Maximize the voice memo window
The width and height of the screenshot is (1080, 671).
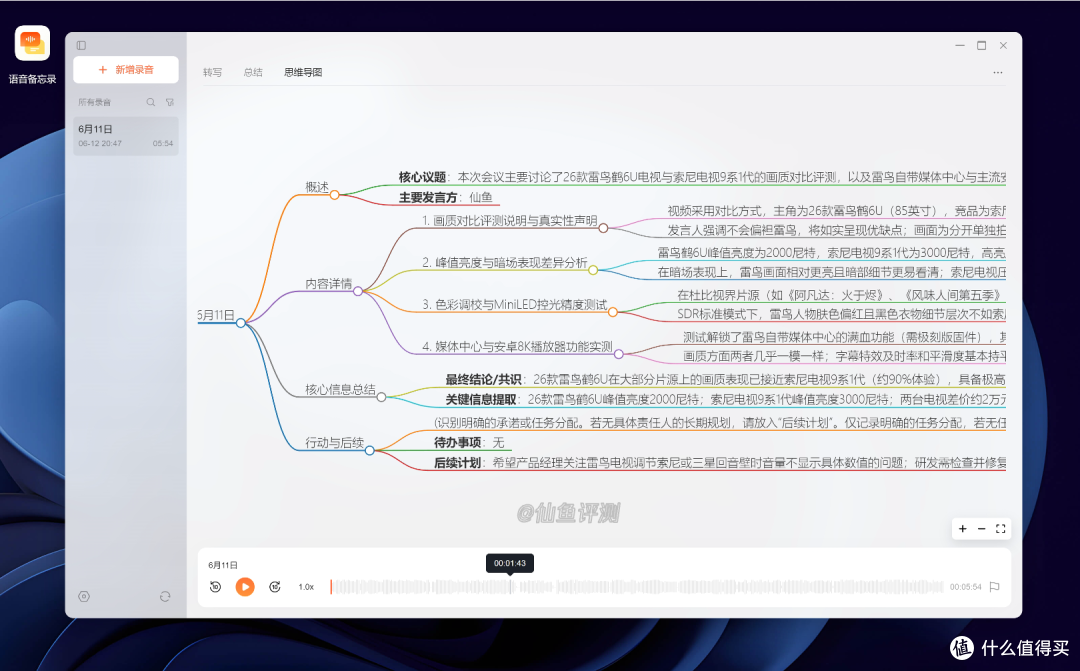pos(982,45)
